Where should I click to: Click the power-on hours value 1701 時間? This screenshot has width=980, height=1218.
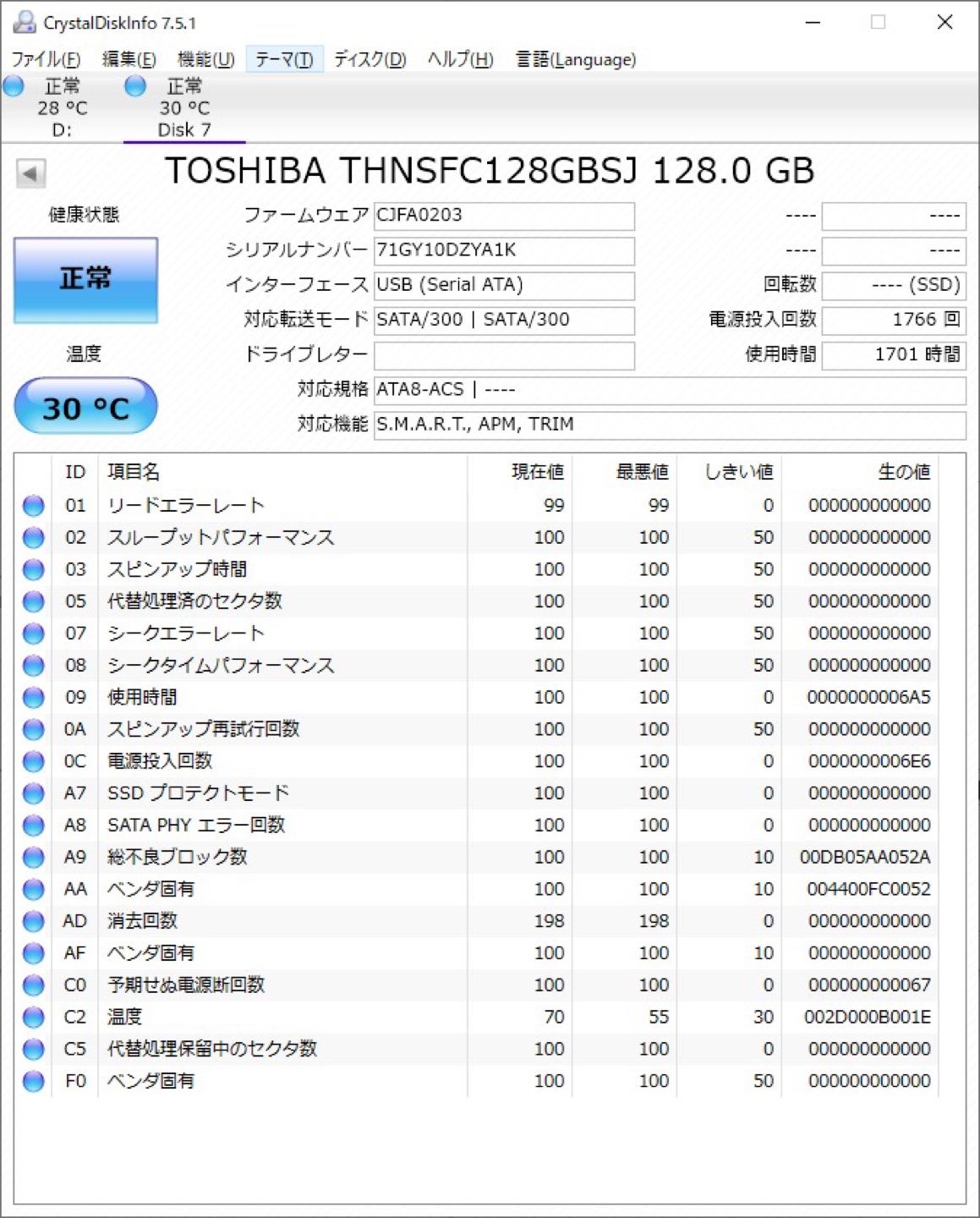(x=894, y=355)
